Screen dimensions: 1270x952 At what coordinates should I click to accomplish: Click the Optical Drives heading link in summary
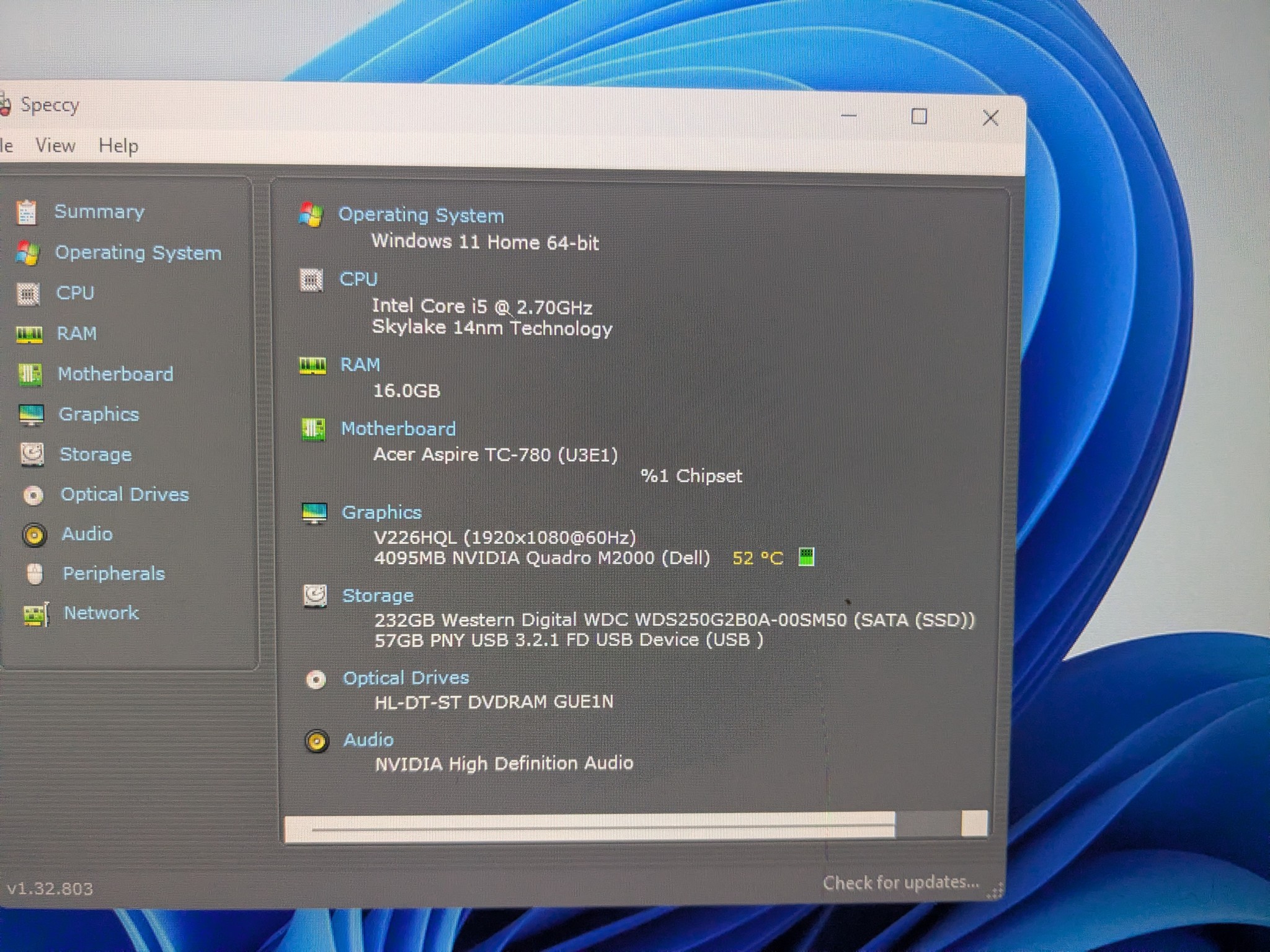(x=406, y=678)
